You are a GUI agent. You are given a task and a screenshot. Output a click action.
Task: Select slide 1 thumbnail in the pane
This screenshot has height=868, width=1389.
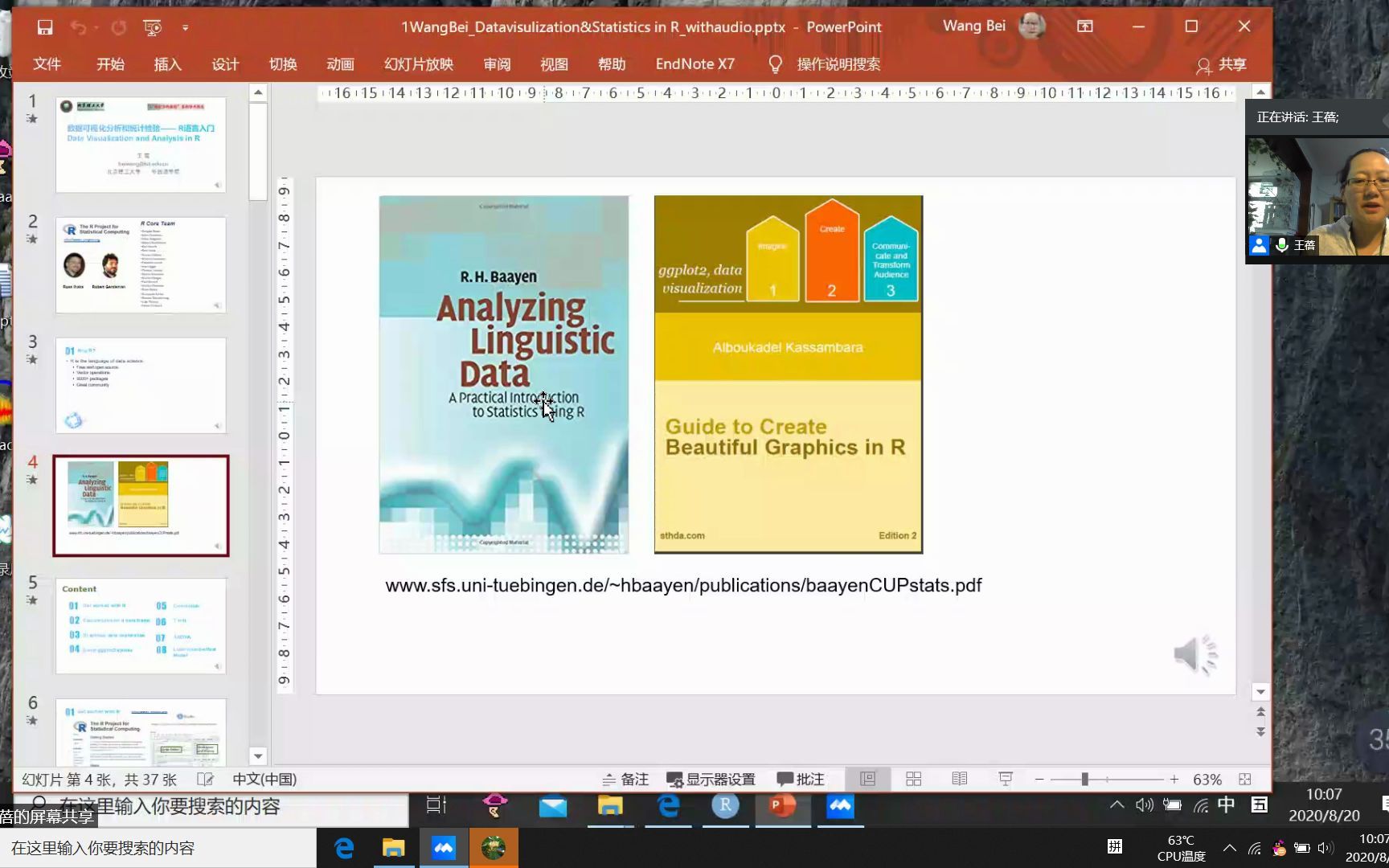coord(141,145)
